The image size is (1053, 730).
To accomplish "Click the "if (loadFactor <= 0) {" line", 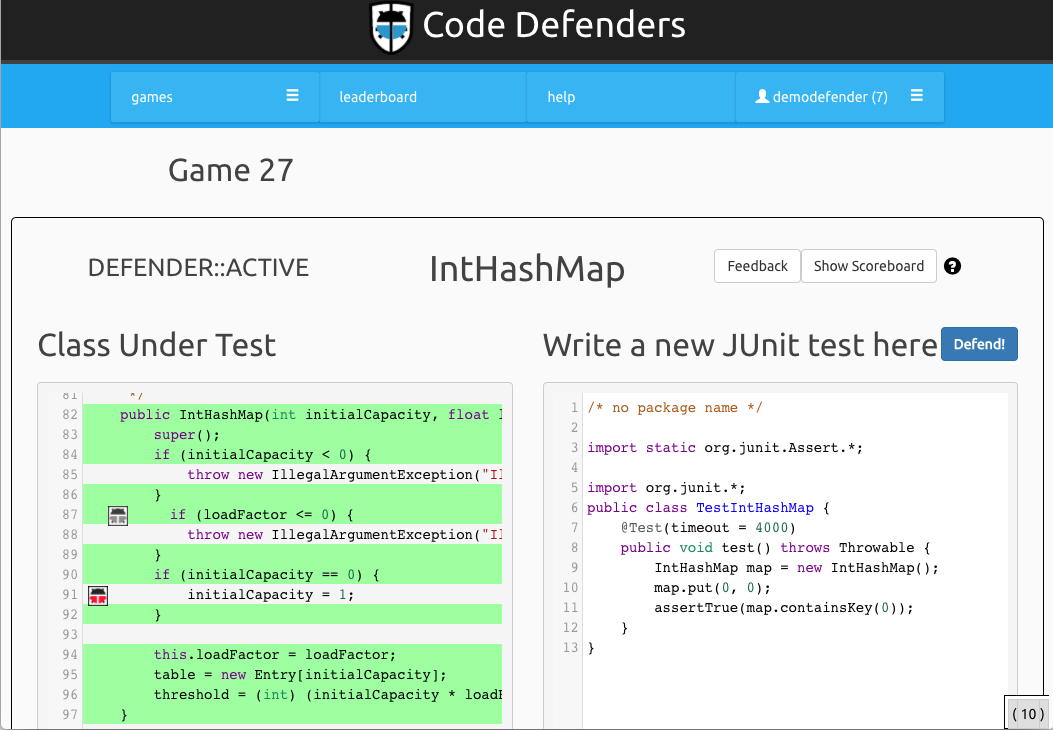I will point(262,514).
